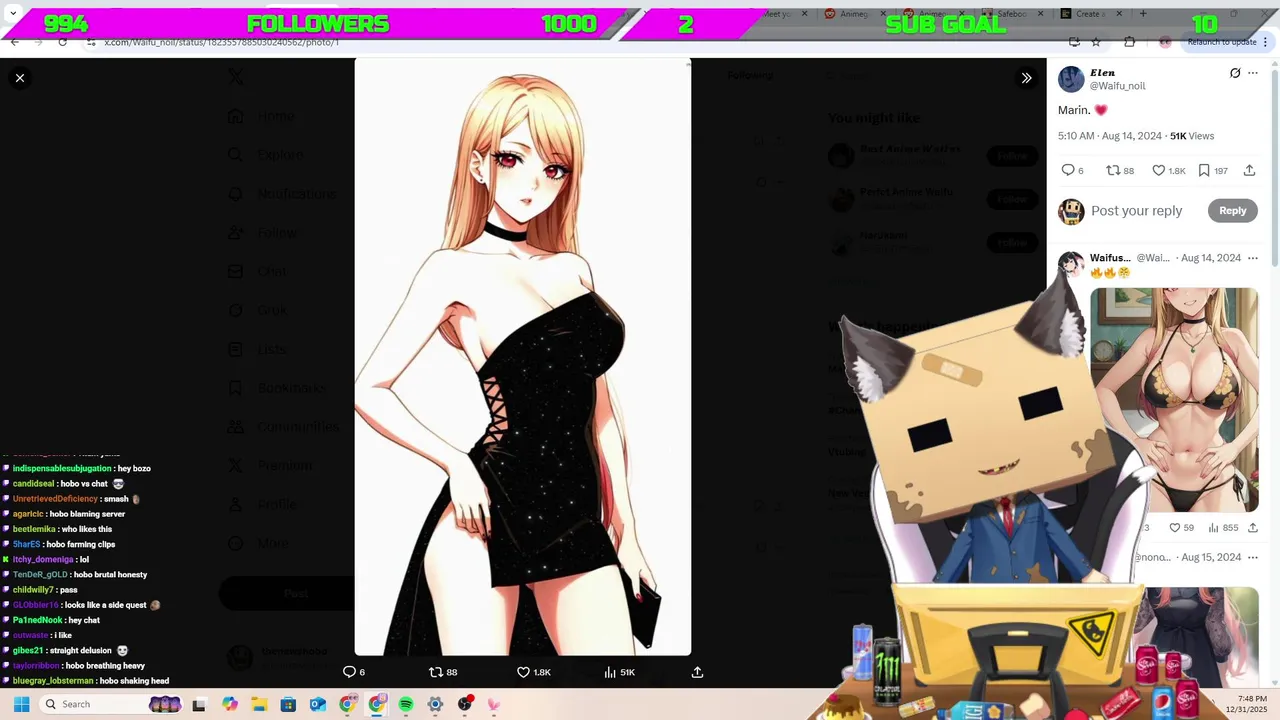
Task: Open the tab search dropdown arrow
Action: click(12, 14)
